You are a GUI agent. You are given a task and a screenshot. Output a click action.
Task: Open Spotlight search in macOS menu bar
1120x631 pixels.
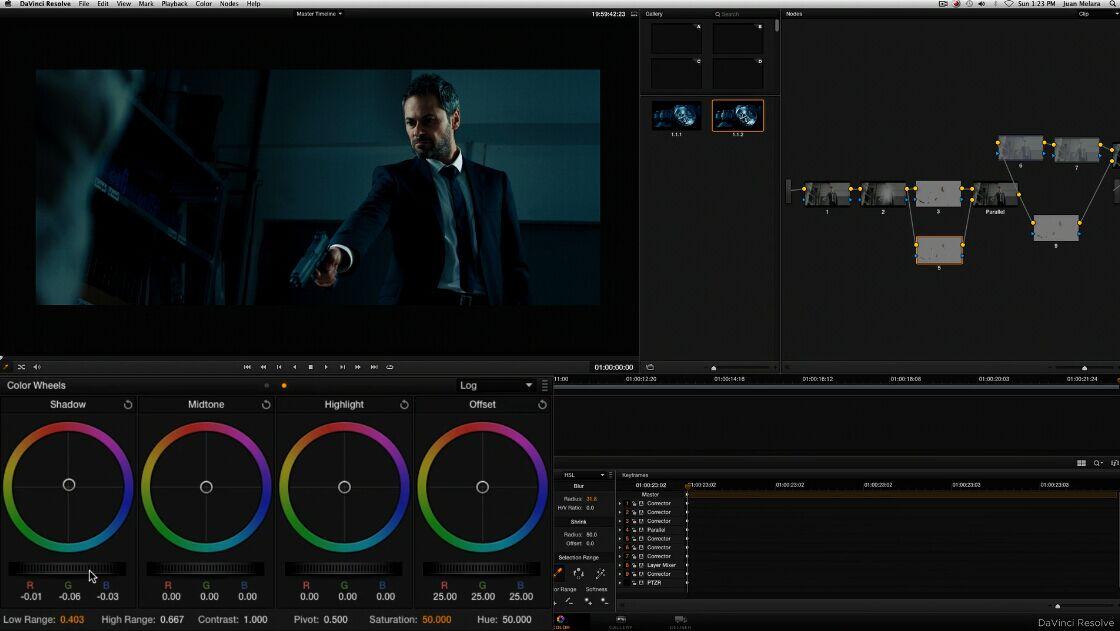1114,4
